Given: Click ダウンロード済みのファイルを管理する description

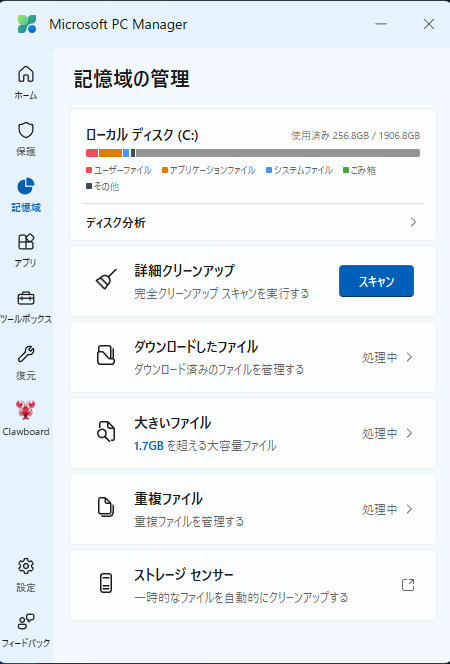Looking at the screenshot, I should point(219,370).
